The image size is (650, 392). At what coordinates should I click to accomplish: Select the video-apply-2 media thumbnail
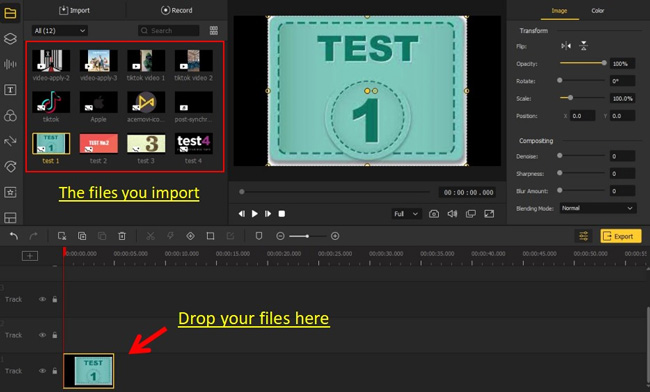(x=51, y=60)
